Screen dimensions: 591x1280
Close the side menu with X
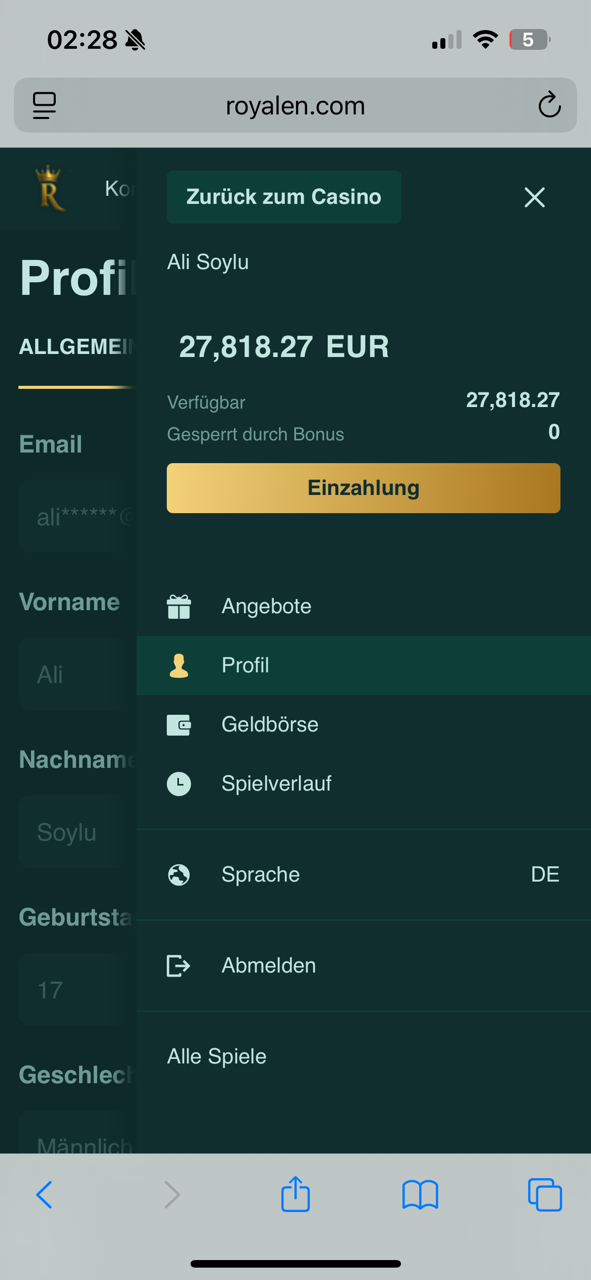coord(535,197)
